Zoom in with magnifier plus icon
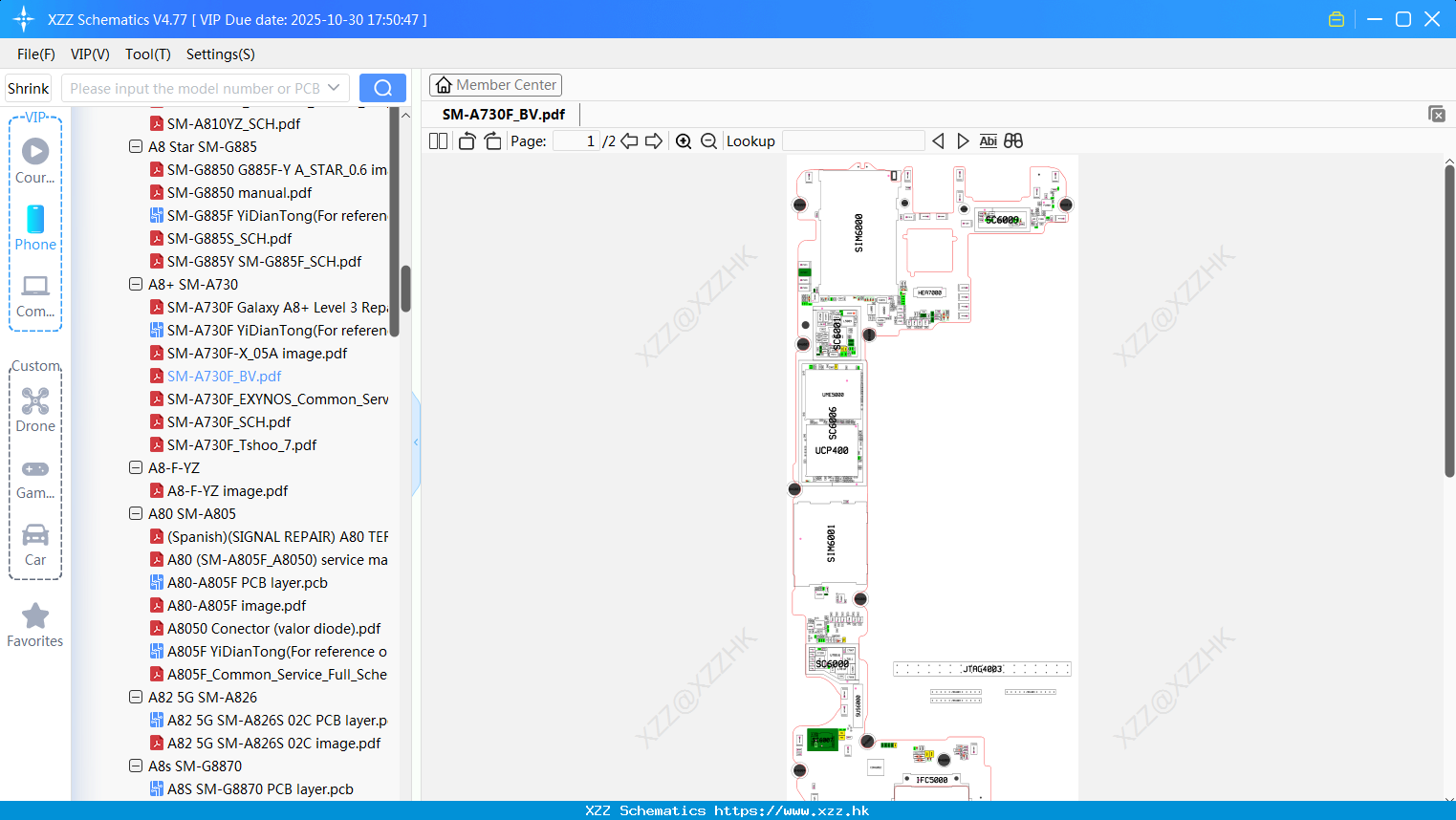The width and height of the screenshot is (1456, 820). [684, 140]
